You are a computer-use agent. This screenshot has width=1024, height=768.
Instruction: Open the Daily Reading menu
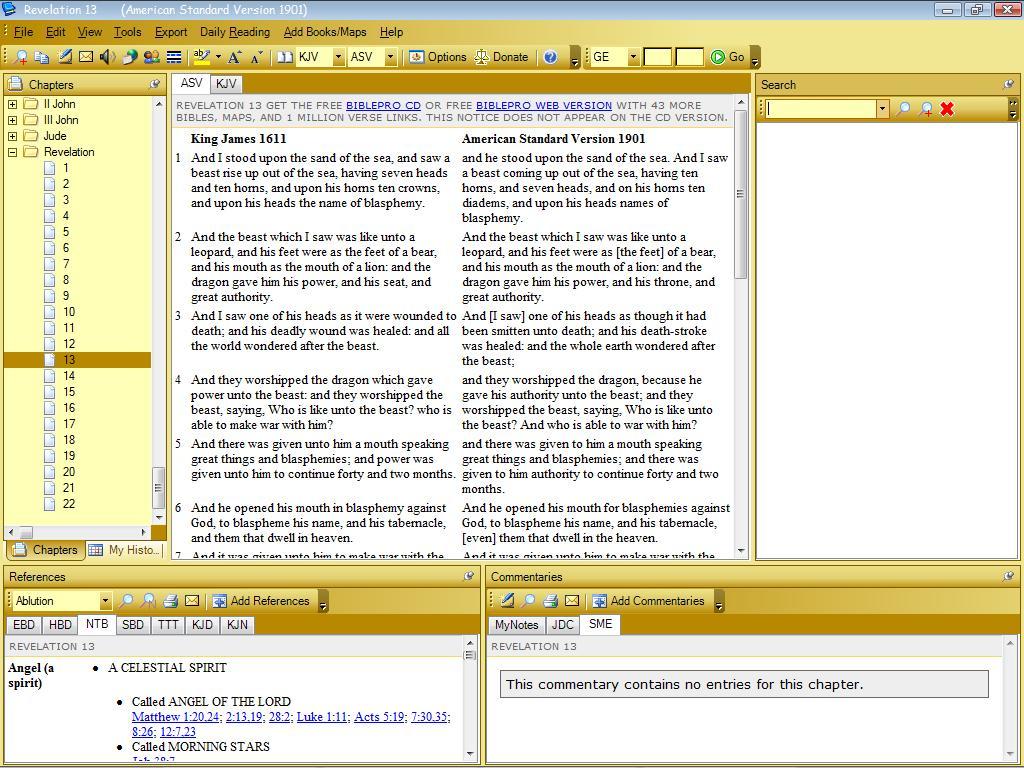(234, 32)
